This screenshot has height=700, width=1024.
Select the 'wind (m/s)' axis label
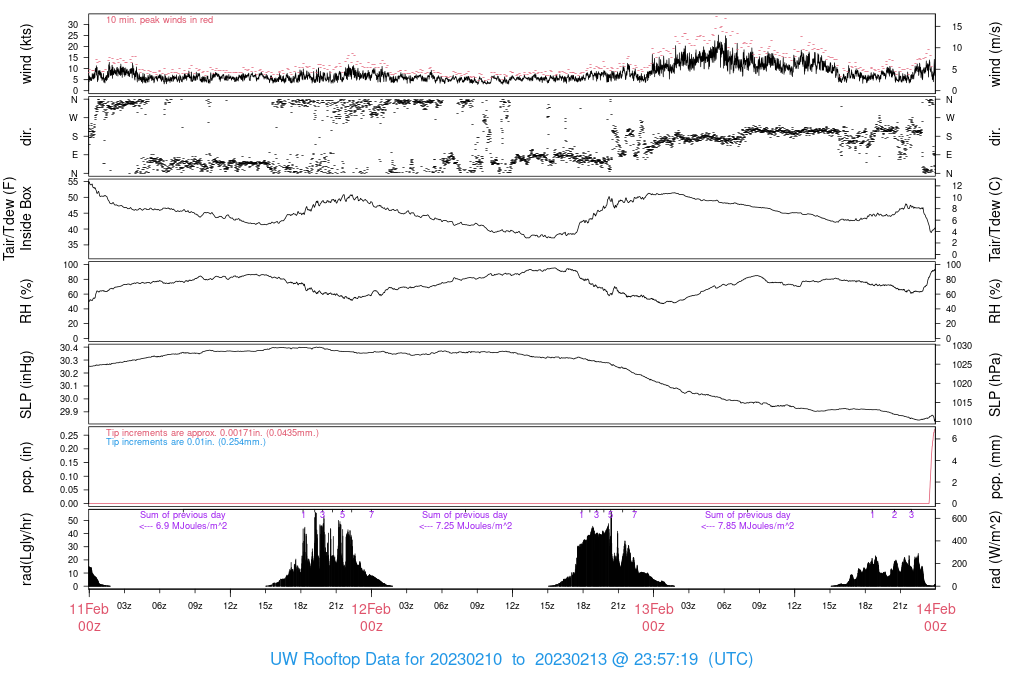click(x=995, y=54)
